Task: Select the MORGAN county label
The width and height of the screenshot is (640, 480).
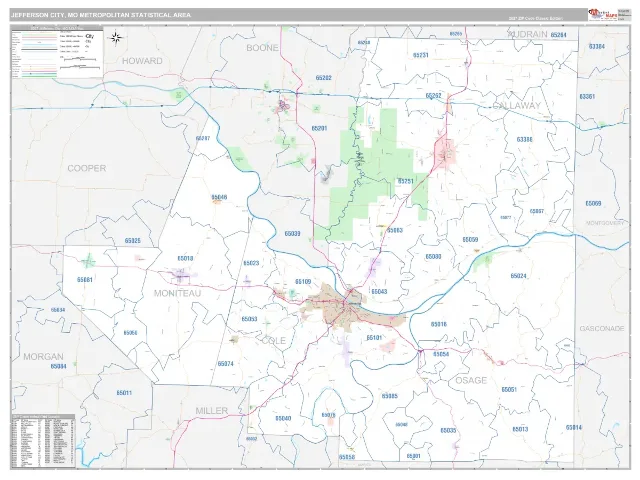Action: pos(43,356)
